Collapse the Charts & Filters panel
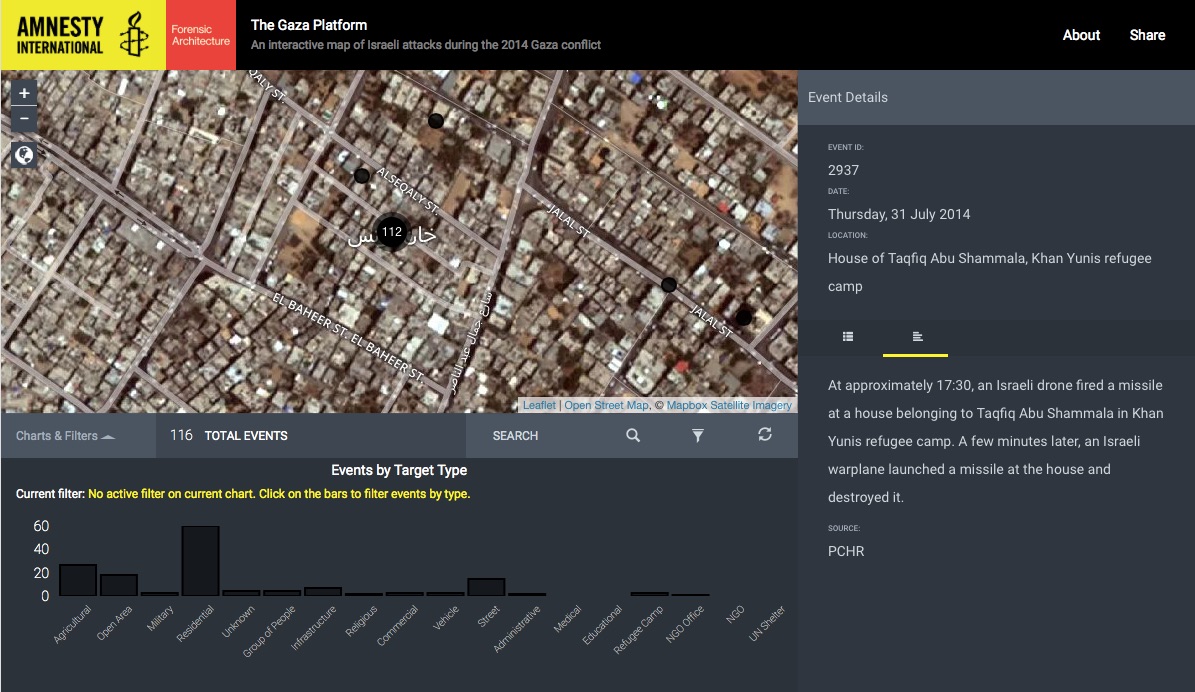 (66, 436)
